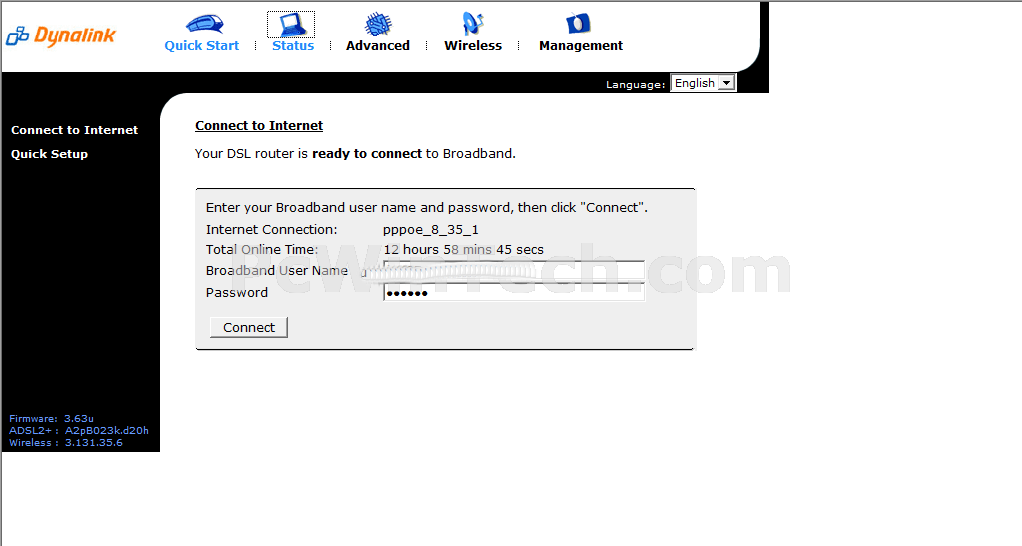Open the Management menu label
Screen dimensions: 1022x546
point(581,46)
